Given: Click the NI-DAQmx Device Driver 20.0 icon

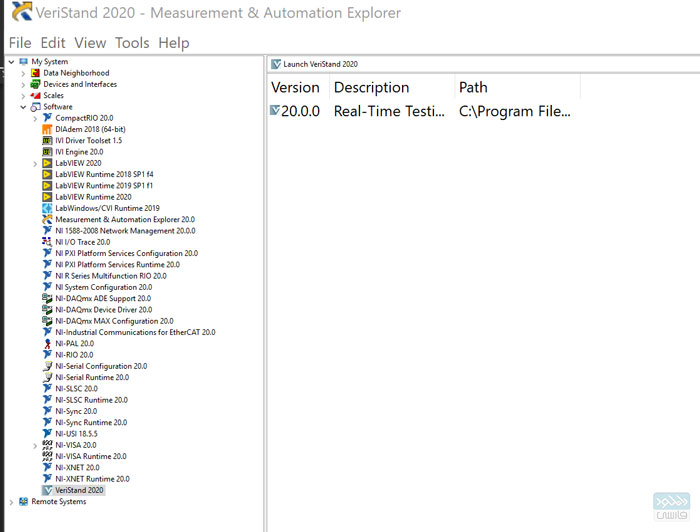Looking at the screenshot, I should tap(47, 310).
